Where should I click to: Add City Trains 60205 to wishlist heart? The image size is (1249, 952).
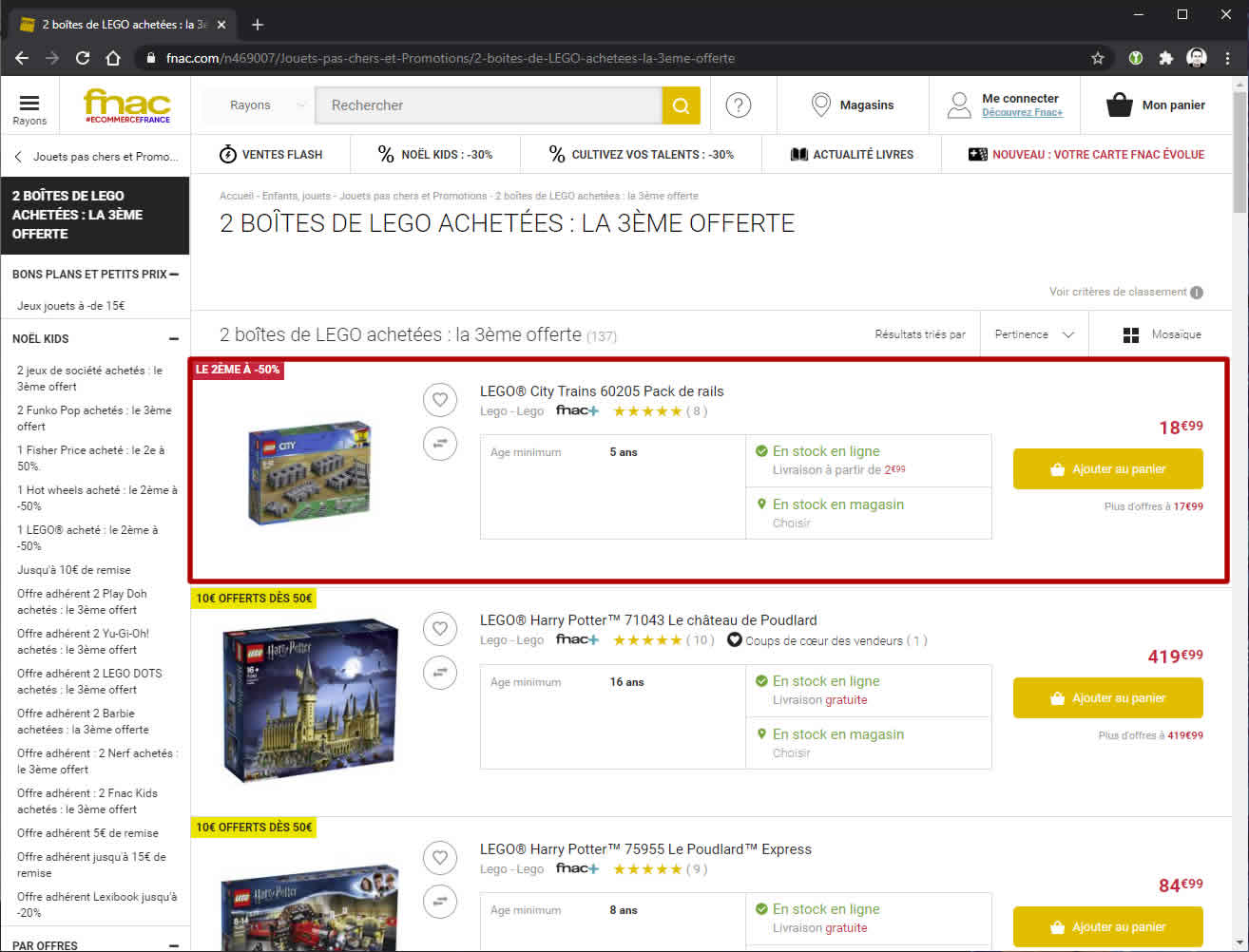pos(440,400)
